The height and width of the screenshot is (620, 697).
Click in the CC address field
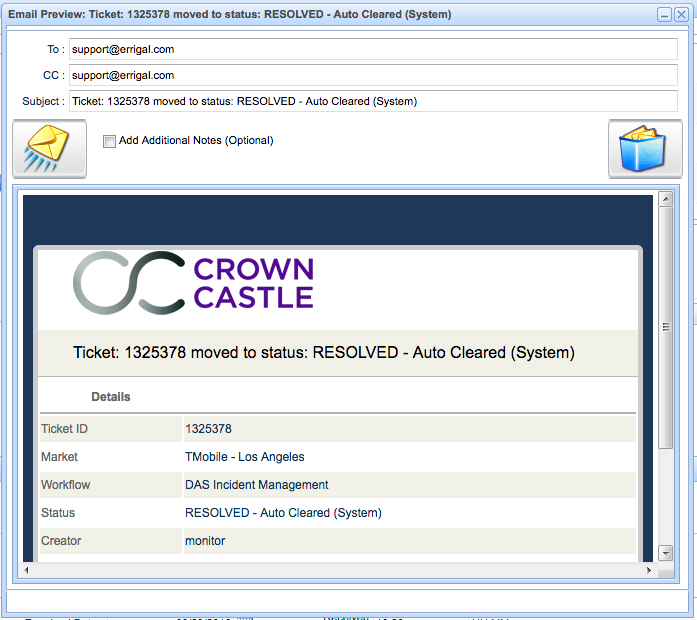[x=372, y=75]
